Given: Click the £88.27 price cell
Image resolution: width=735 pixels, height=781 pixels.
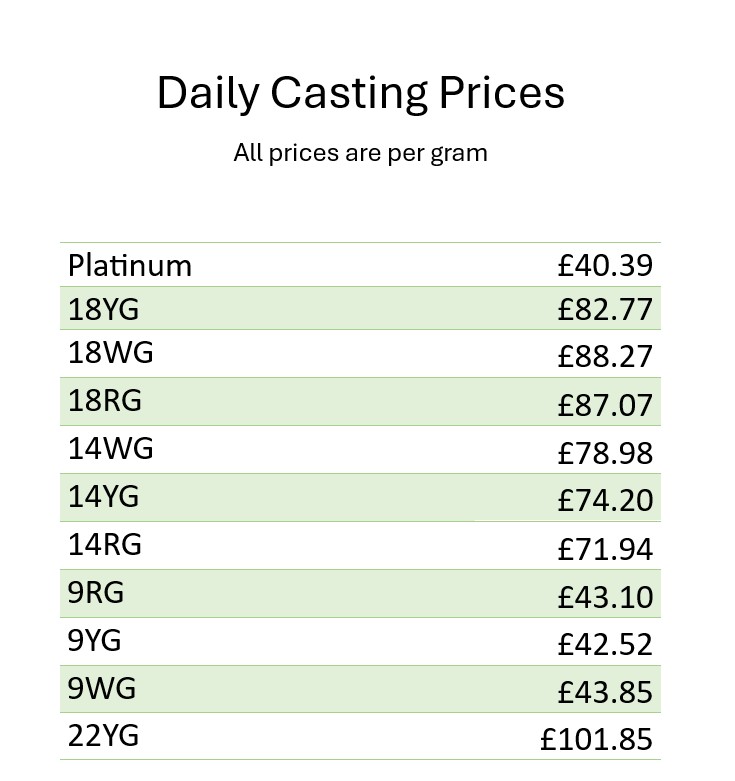Looking at the screenshot, I should pyautogui.click(x=605, y=357).
